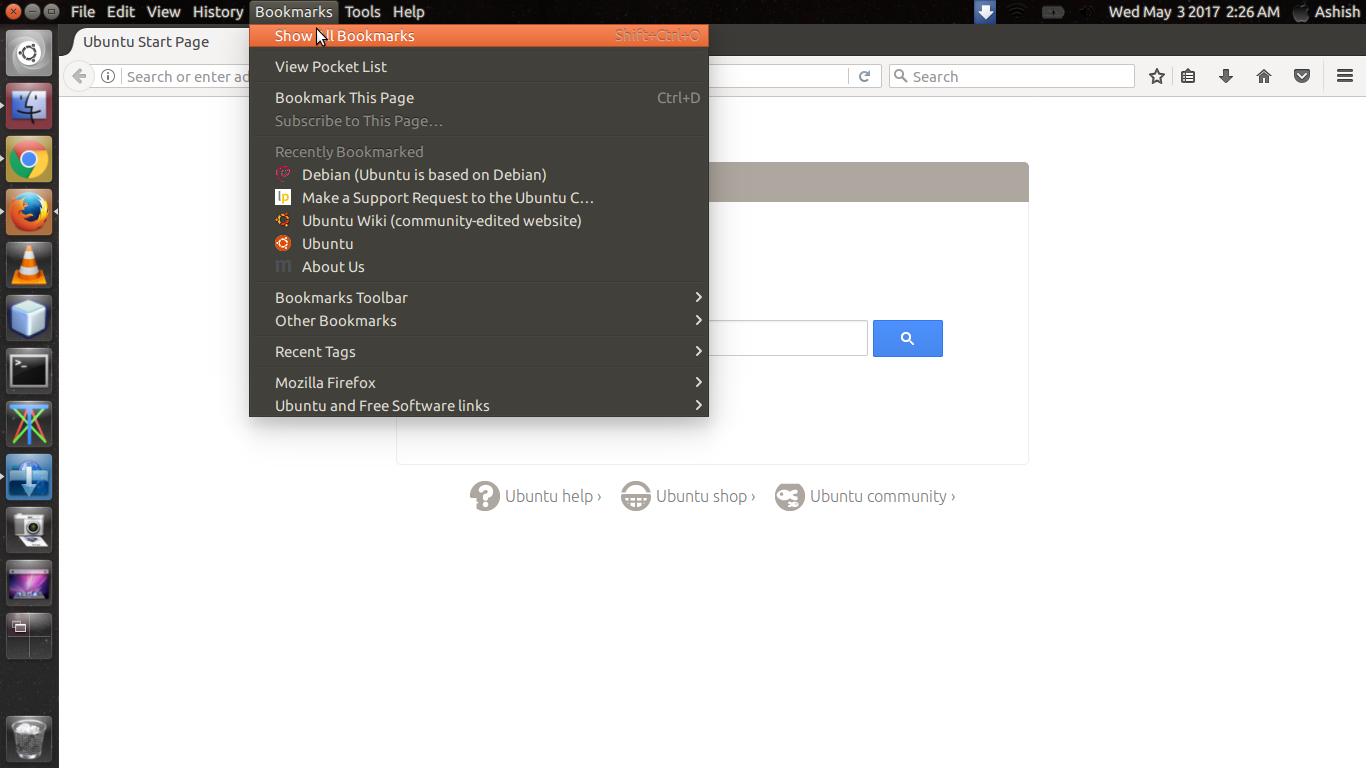The image size is (1366, 768).
Task: Open the Help menu
Action: pos(409,12)
